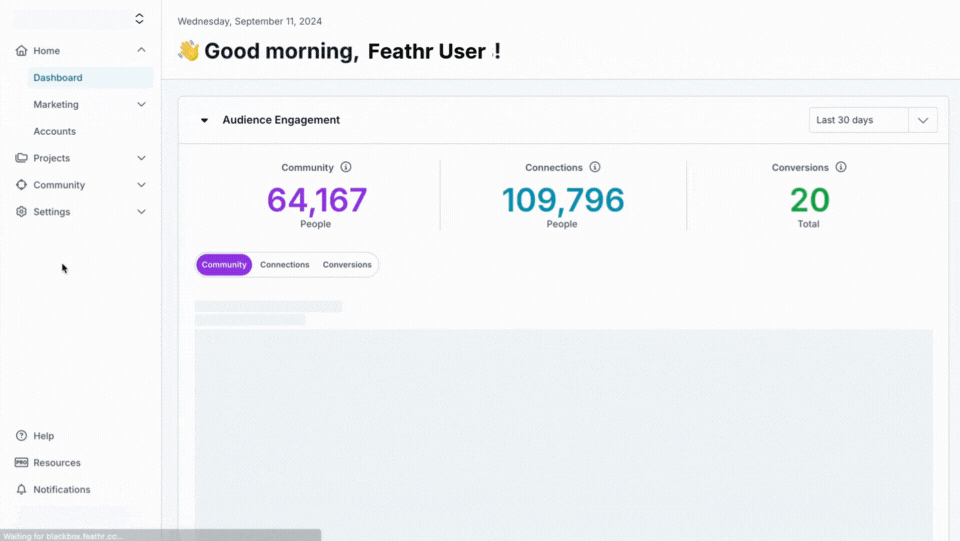Viewport: 960px width, 541px height.
Task: Click the Resources PRO badge icon
Action: (x=22, y=463)
